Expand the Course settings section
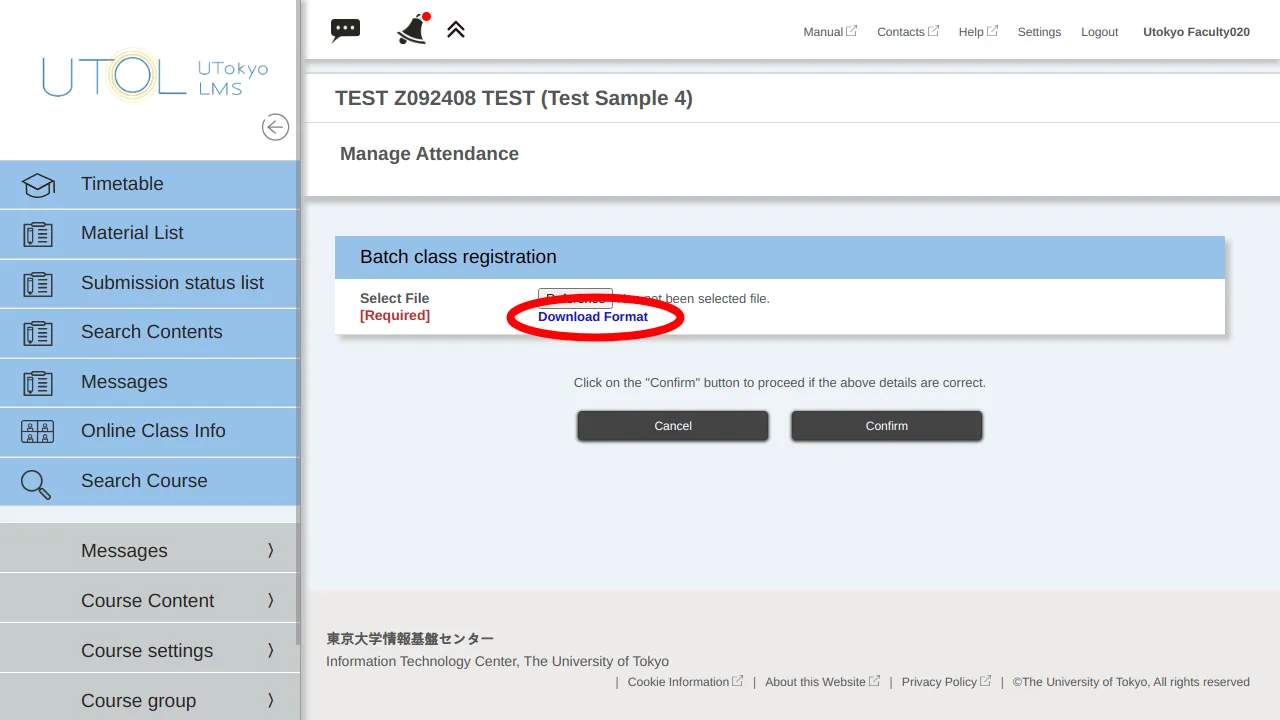This screenshot has width=1280, height=720. point(148,650)
